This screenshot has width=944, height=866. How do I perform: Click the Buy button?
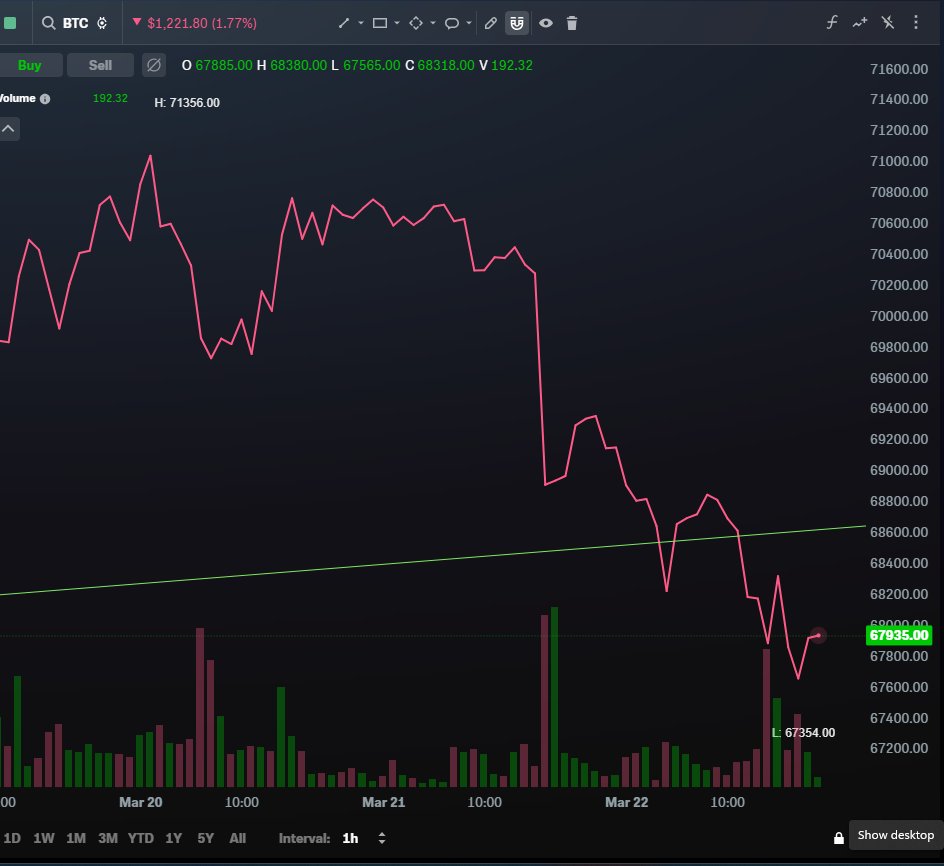30,65
